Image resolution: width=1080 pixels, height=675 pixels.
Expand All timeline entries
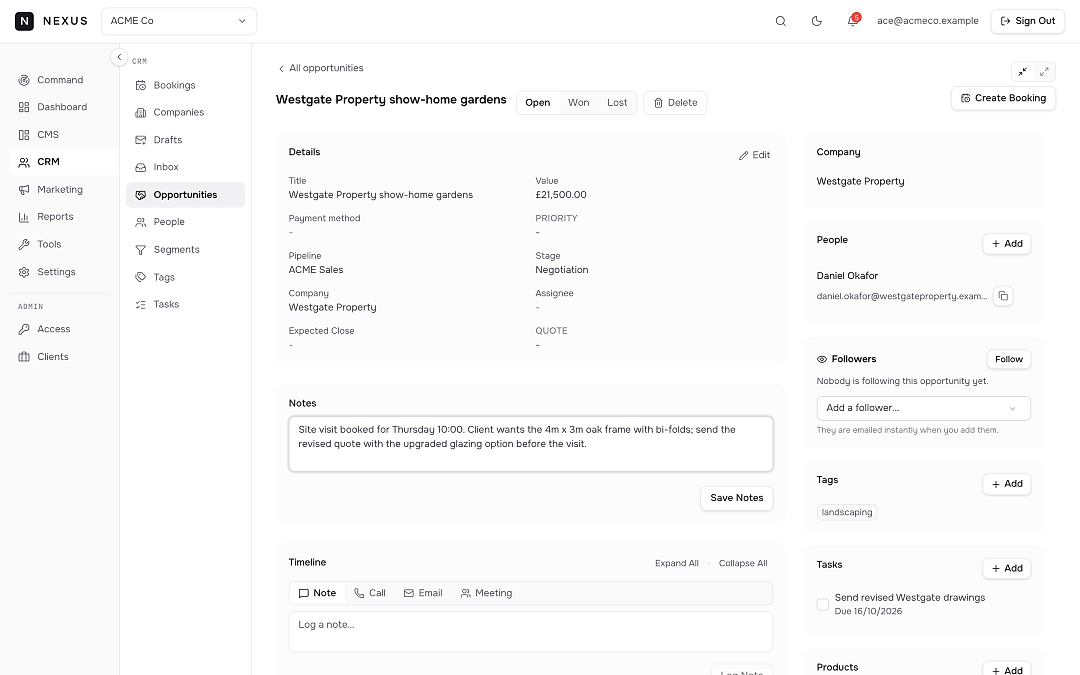point(676,563)
